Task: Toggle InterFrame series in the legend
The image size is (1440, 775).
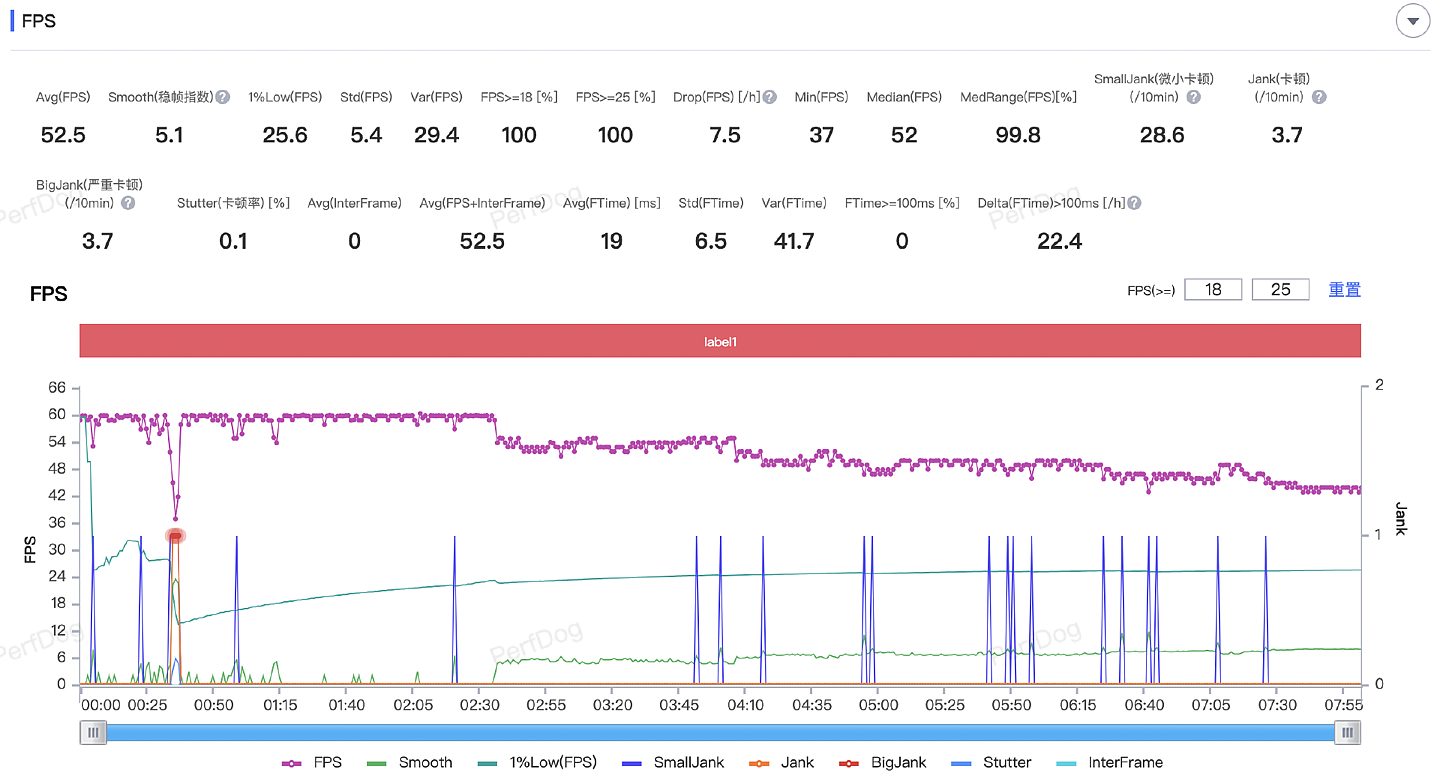Action: [x=1109, y=762]
